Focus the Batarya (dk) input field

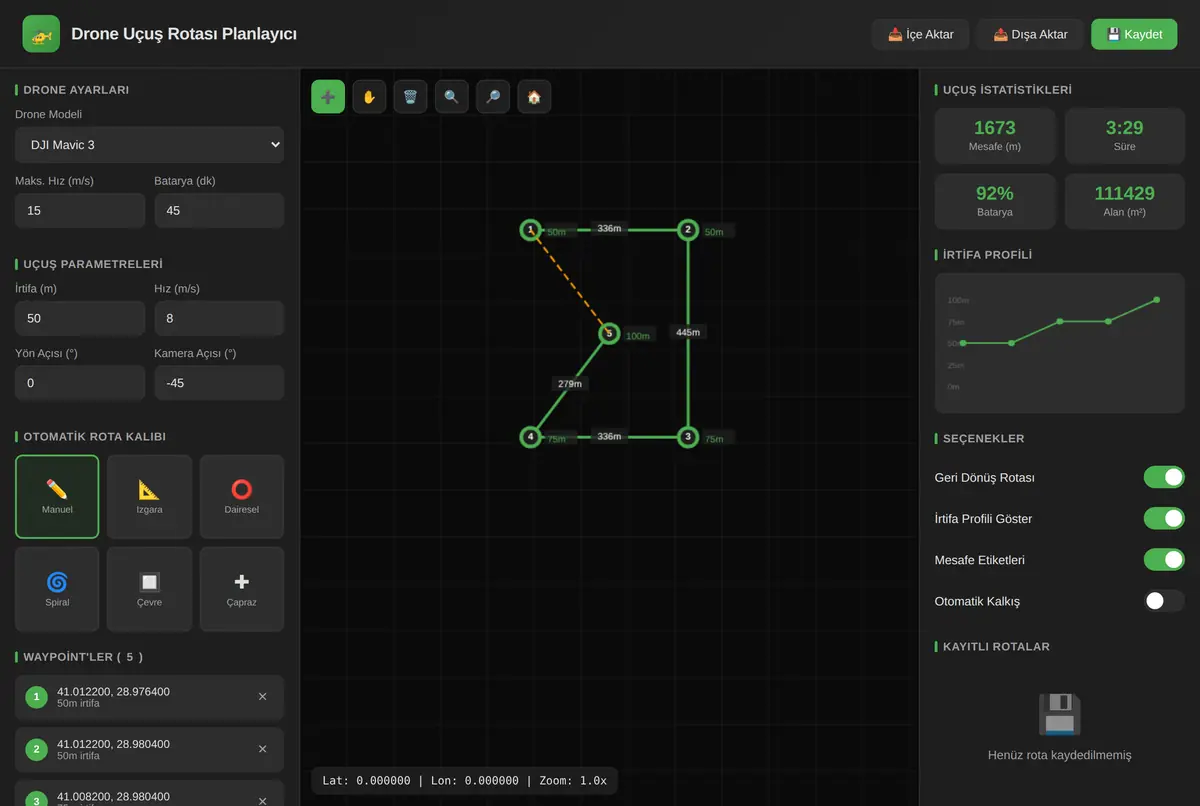coord(219,211)
